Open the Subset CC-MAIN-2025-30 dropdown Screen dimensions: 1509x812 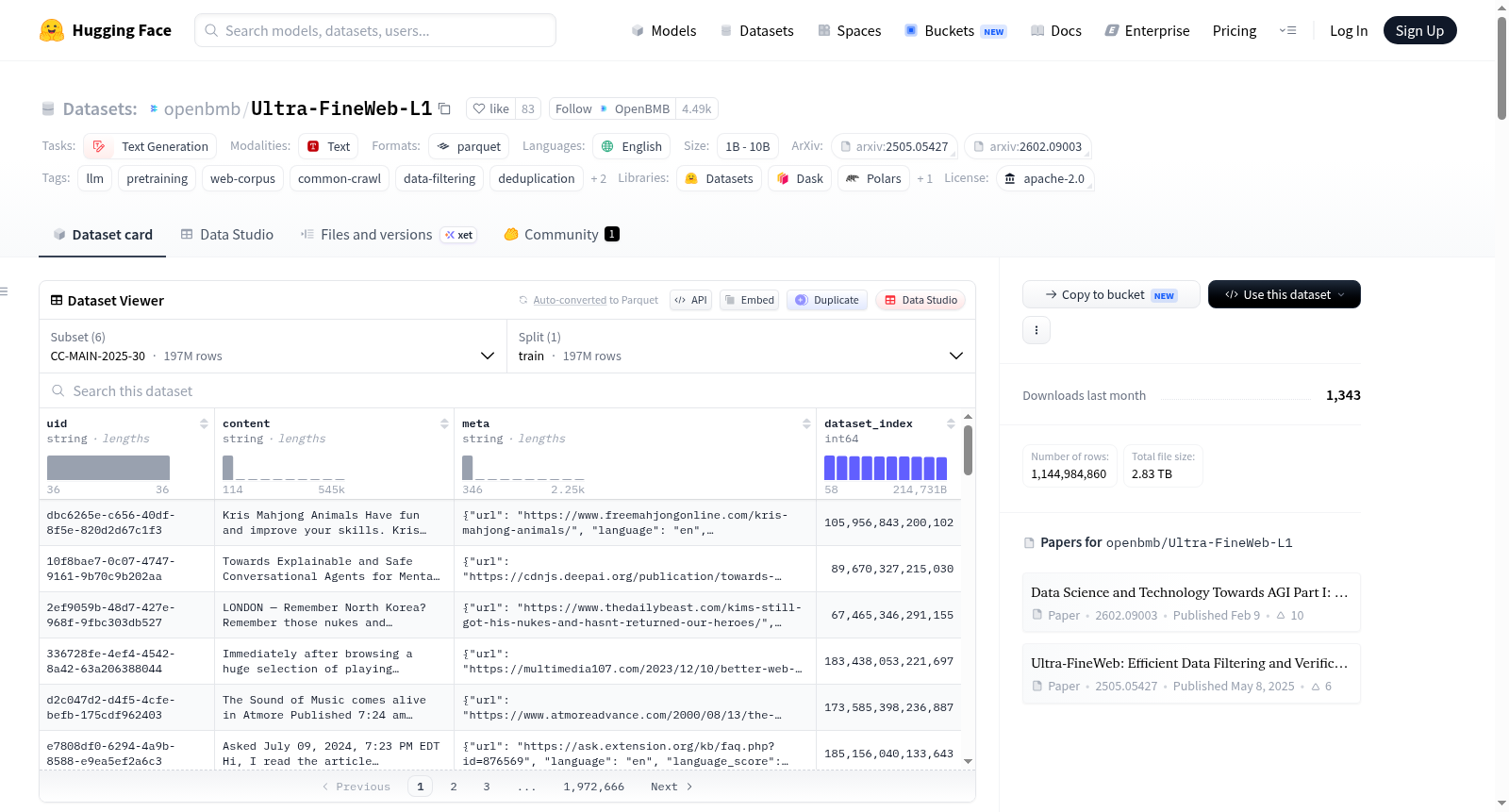(273, 346)
